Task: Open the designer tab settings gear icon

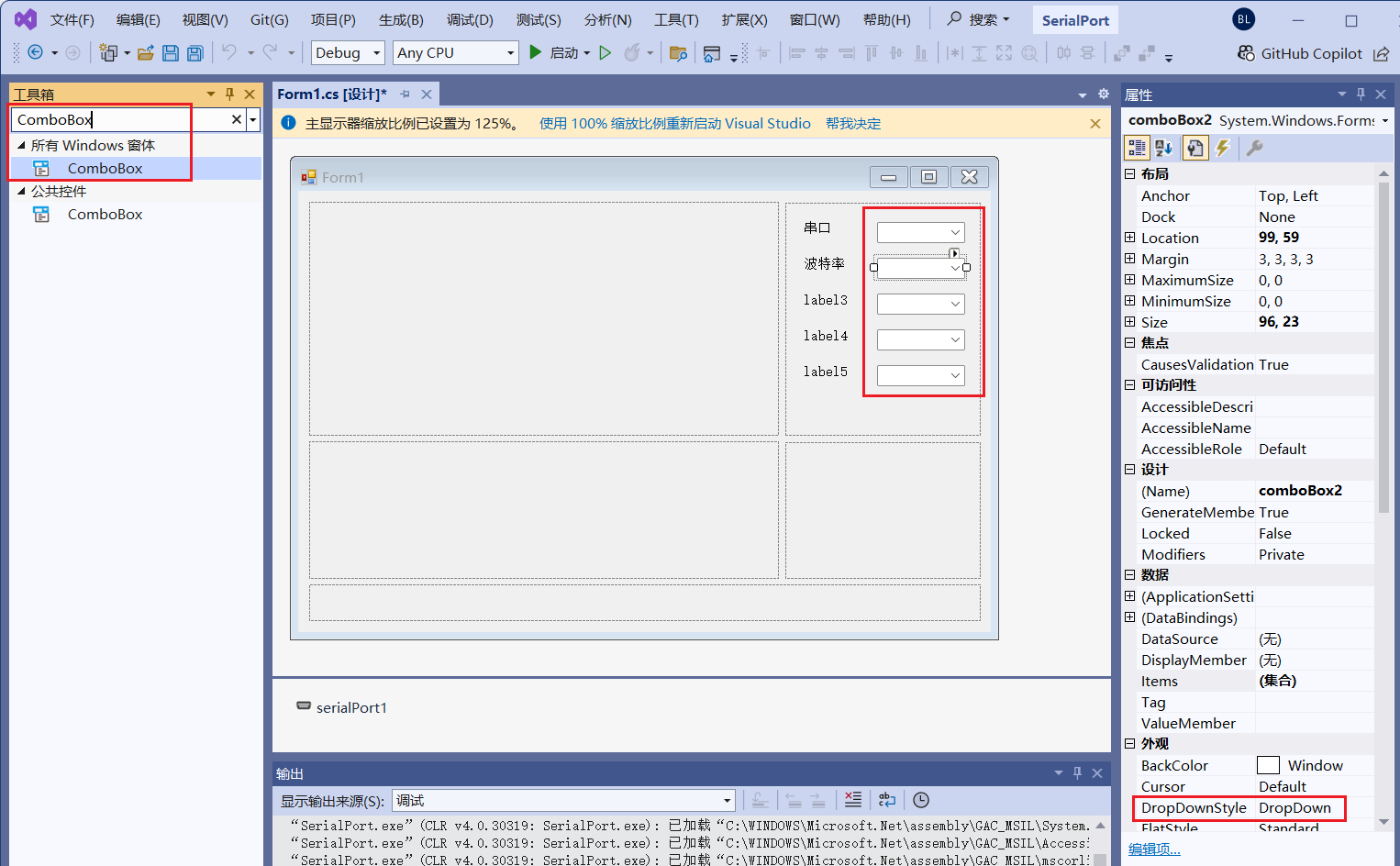Action: coord(1104,94)
